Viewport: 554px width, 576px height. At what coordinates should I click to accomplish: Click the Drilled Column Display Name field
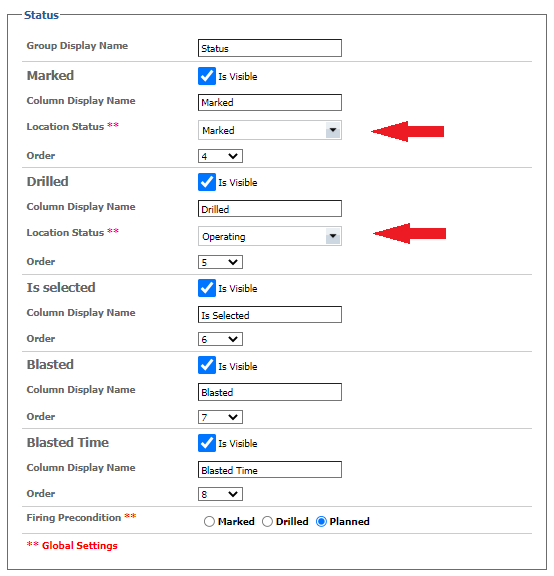[x=270, y=209]
